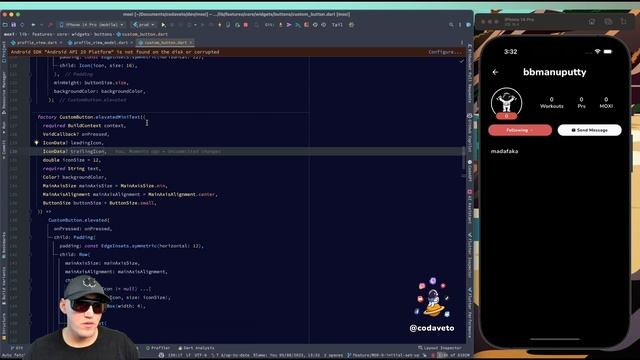Tap the profile avatar in simulator
640x360 pixels.
[507, 102]
